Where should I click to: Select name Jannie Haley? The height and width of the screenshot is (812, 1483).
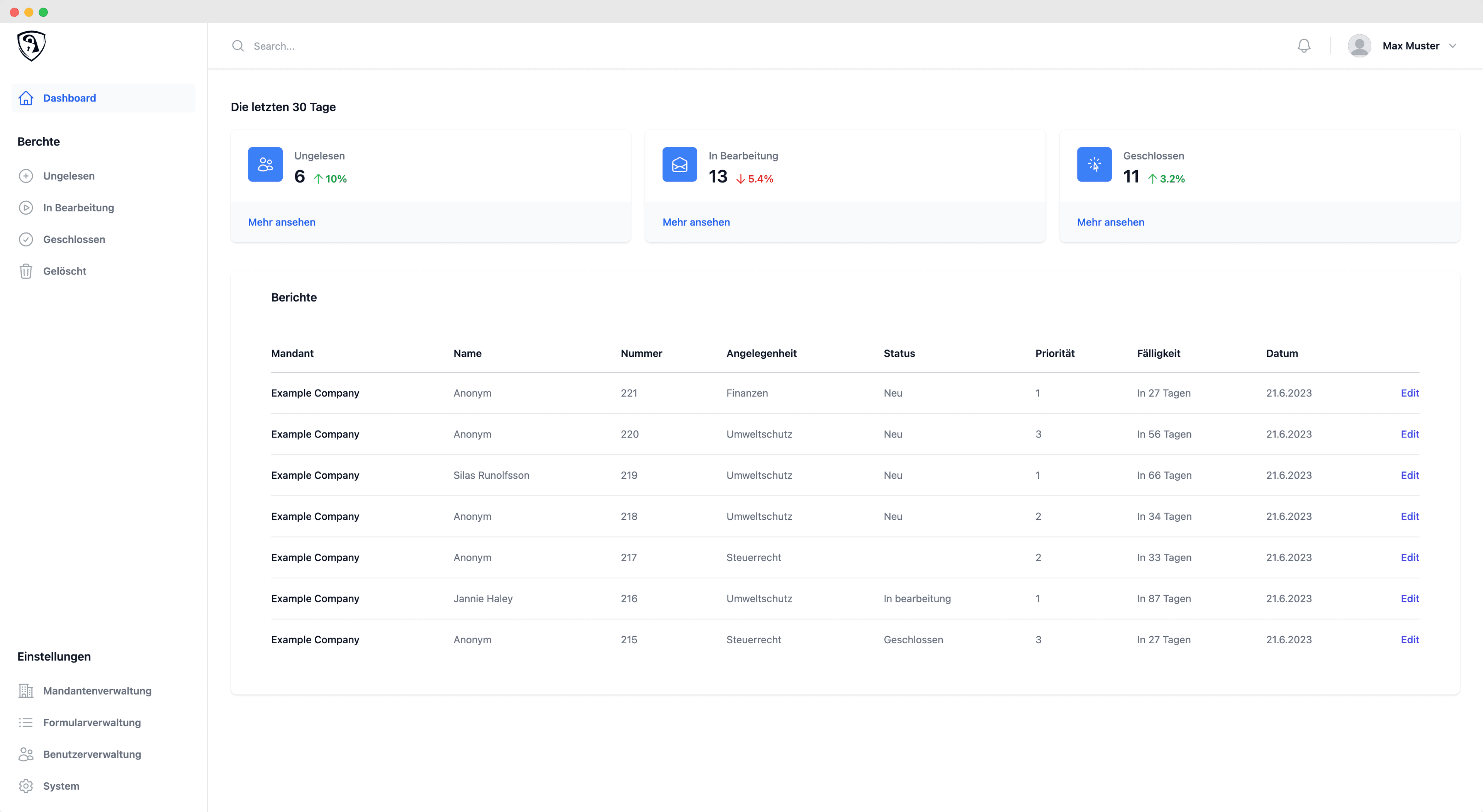pyautogui.click(x=483, y=598)
